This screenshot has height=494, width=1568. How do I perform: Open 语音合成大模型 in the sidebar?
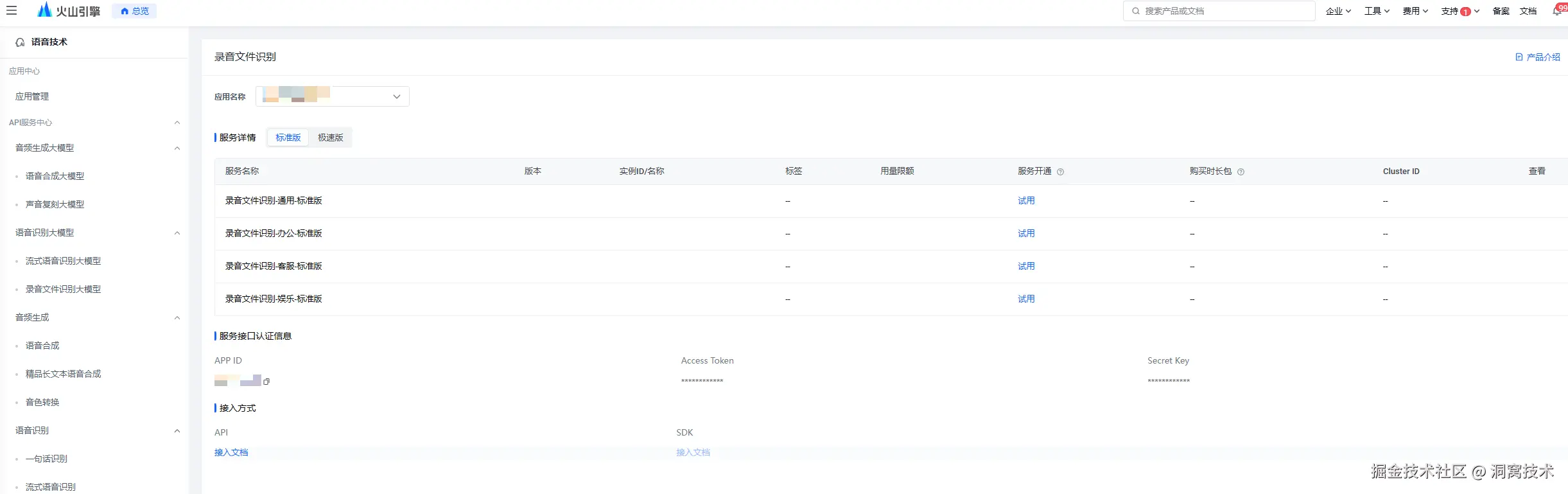[55, 176]
